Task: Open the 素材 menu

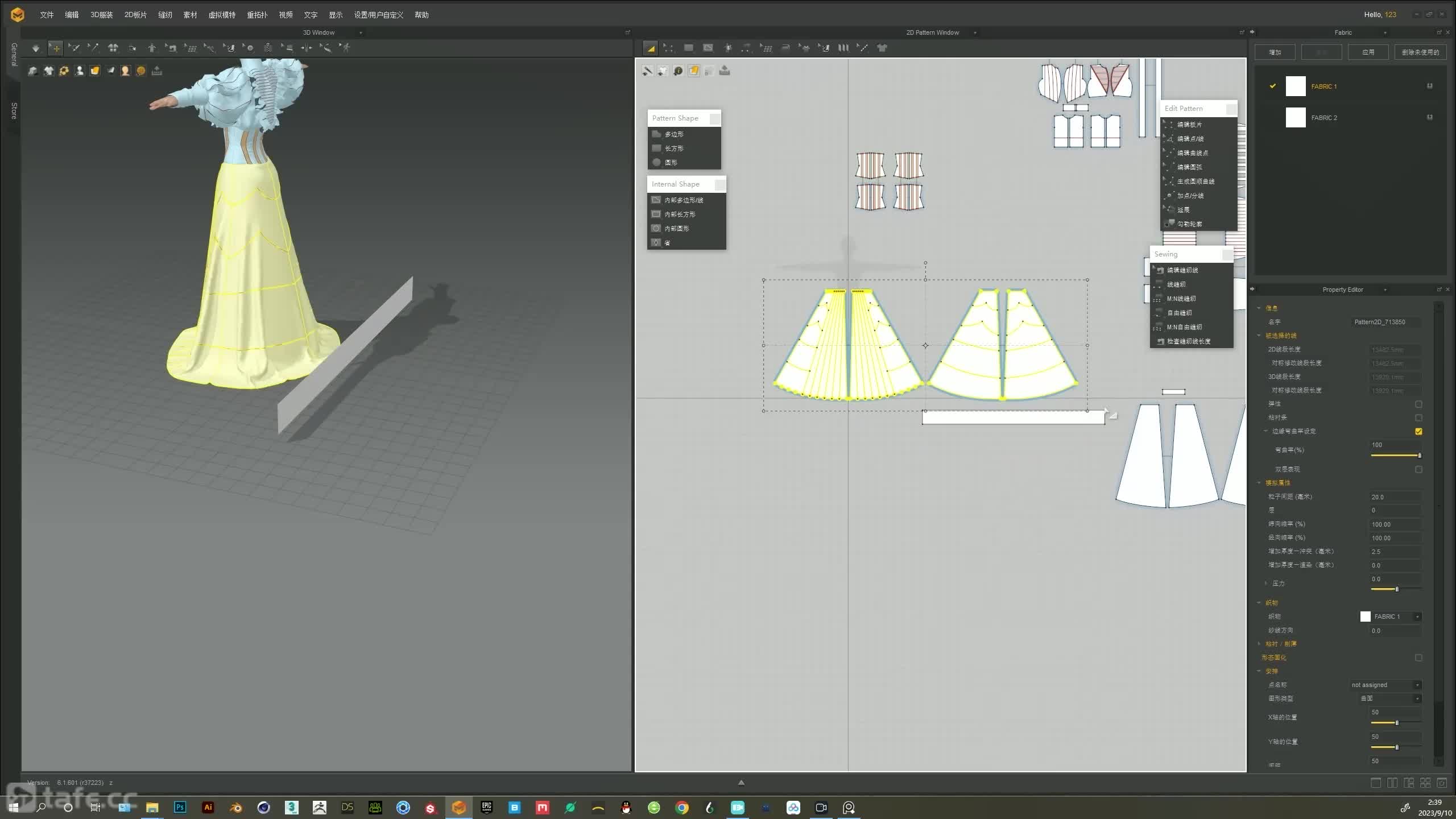Action: [190, 15]
